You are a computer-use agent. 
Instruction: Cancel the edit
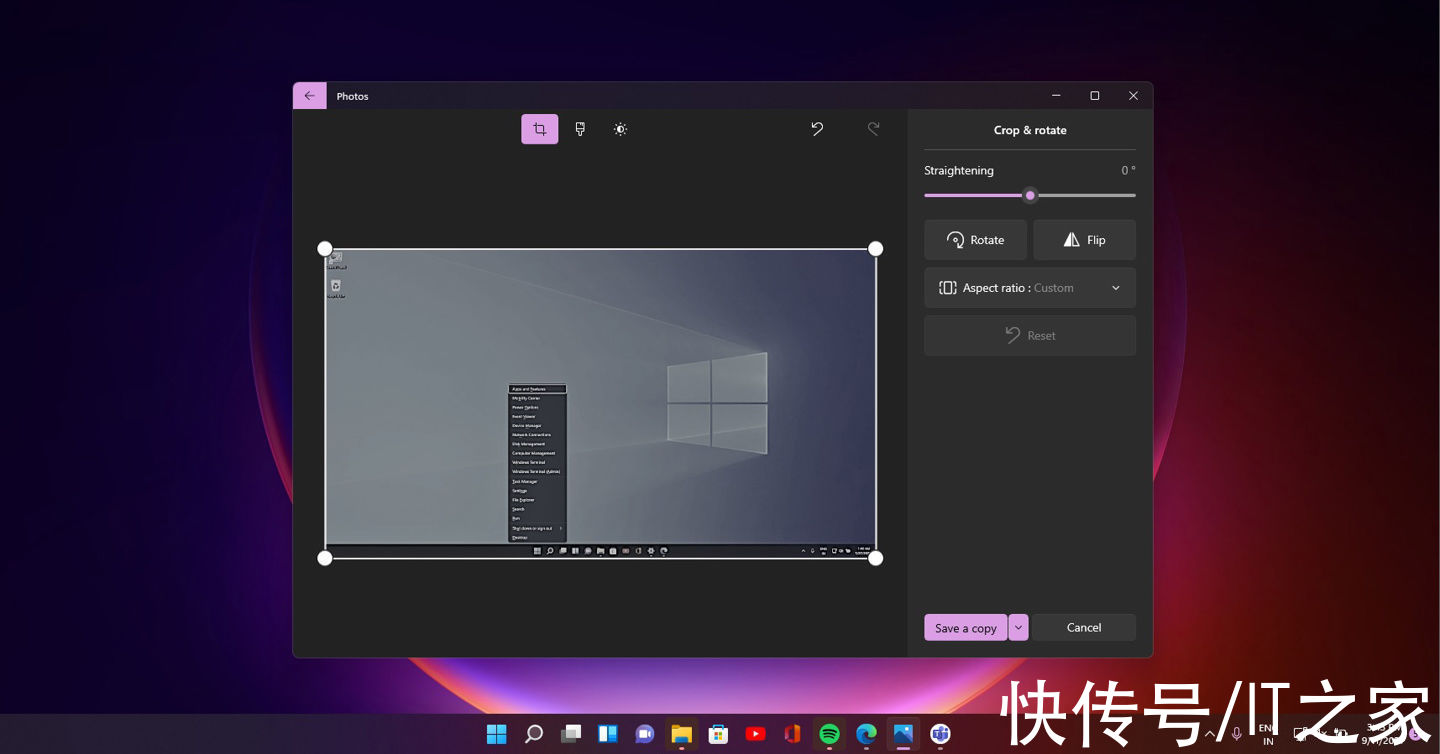pos(1084,628)
